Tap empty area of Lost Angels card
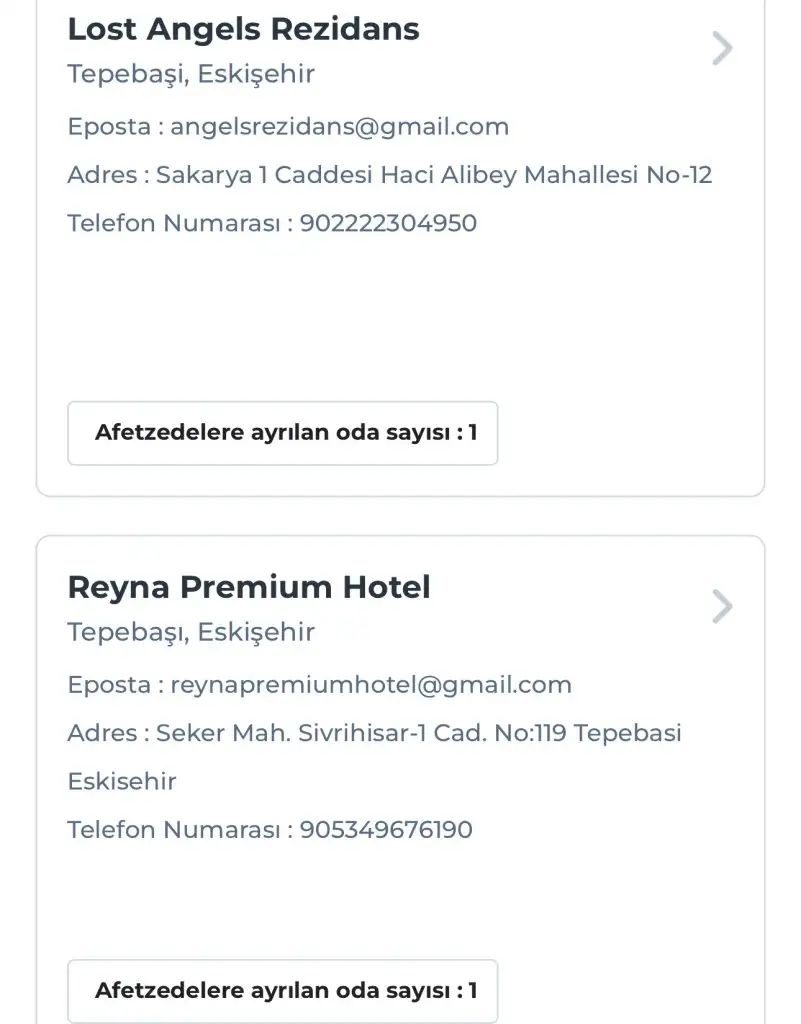 400,320
